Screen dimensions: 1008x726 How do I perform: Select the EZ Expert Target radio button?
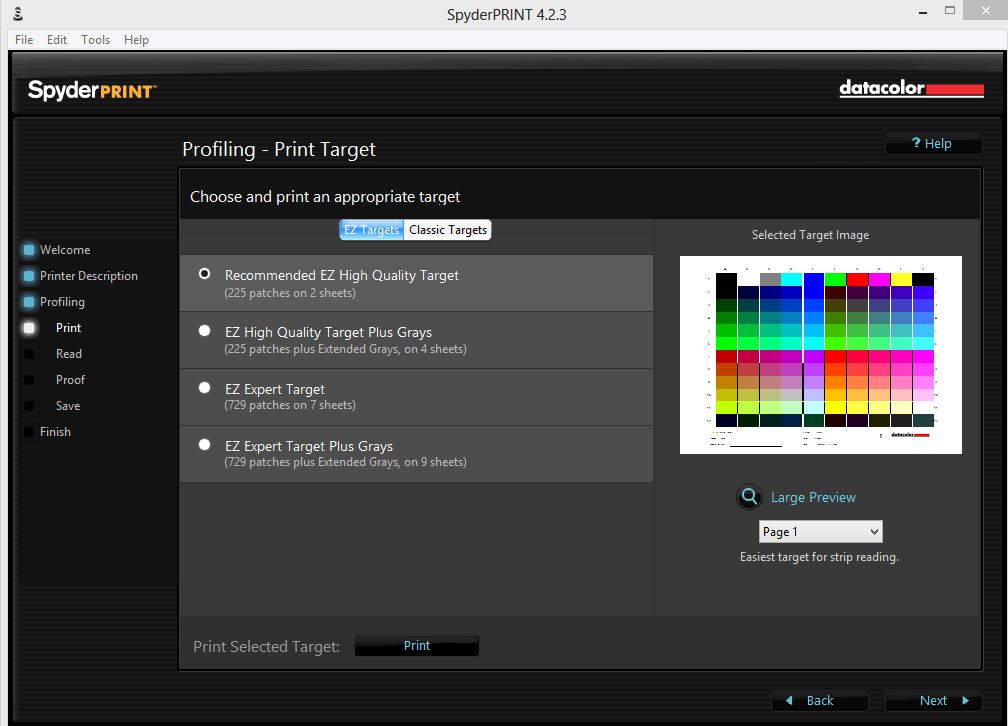click(x=204, y=387)
